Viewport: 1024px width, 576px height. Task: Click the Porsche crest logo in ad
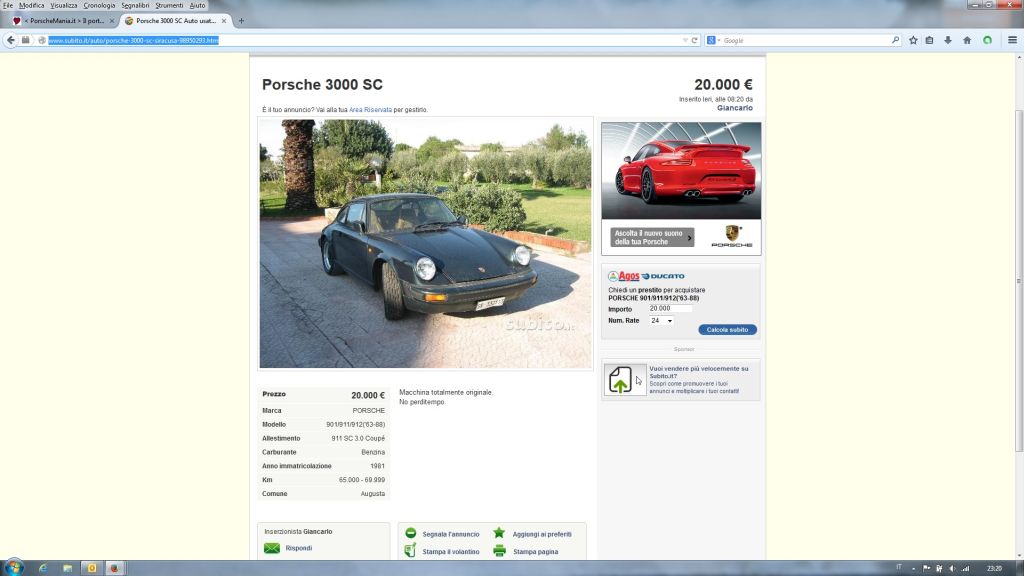(x=732, y=233)
